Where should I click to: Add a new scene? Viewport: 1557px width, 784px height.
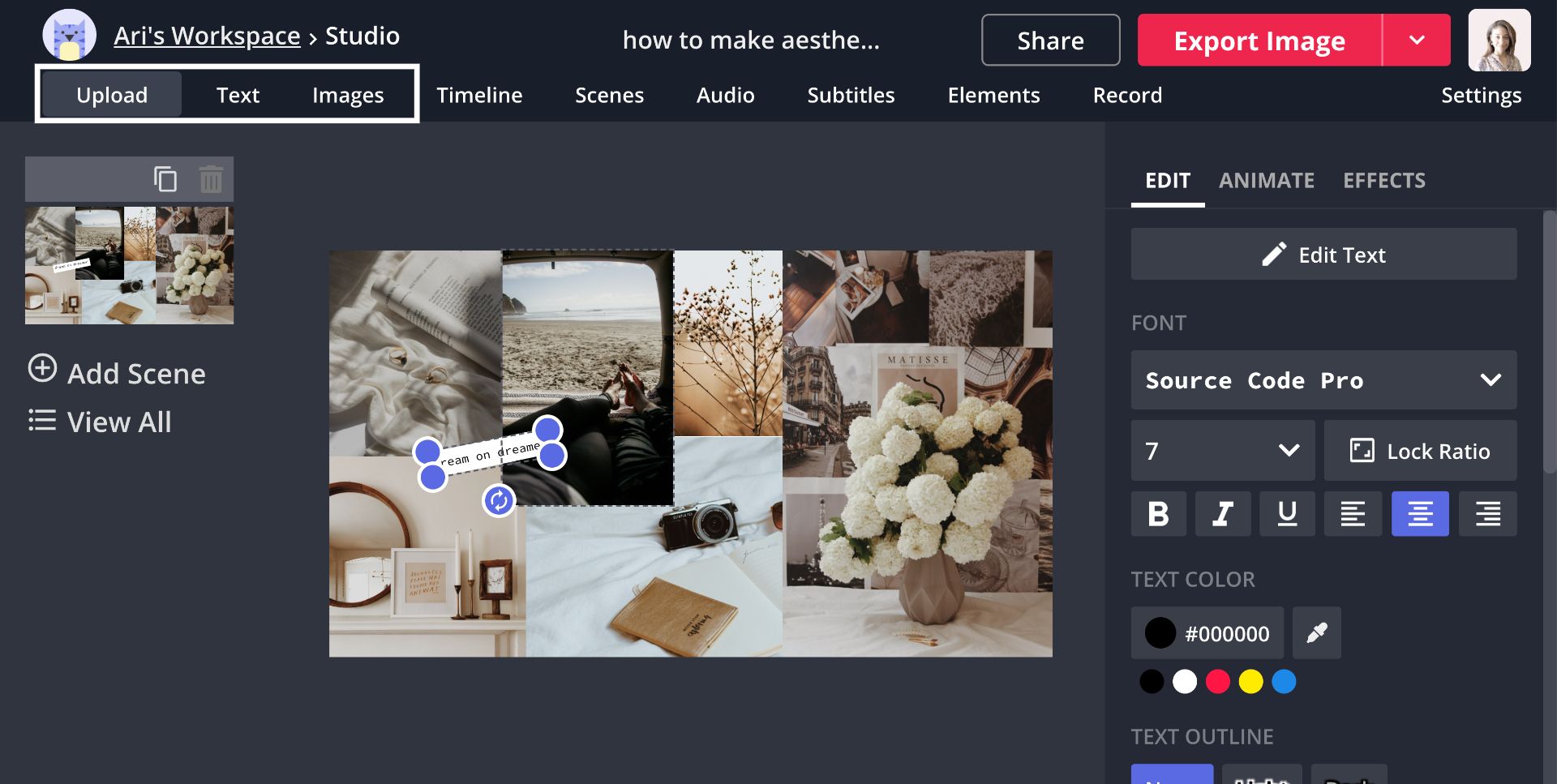point(118,373)
